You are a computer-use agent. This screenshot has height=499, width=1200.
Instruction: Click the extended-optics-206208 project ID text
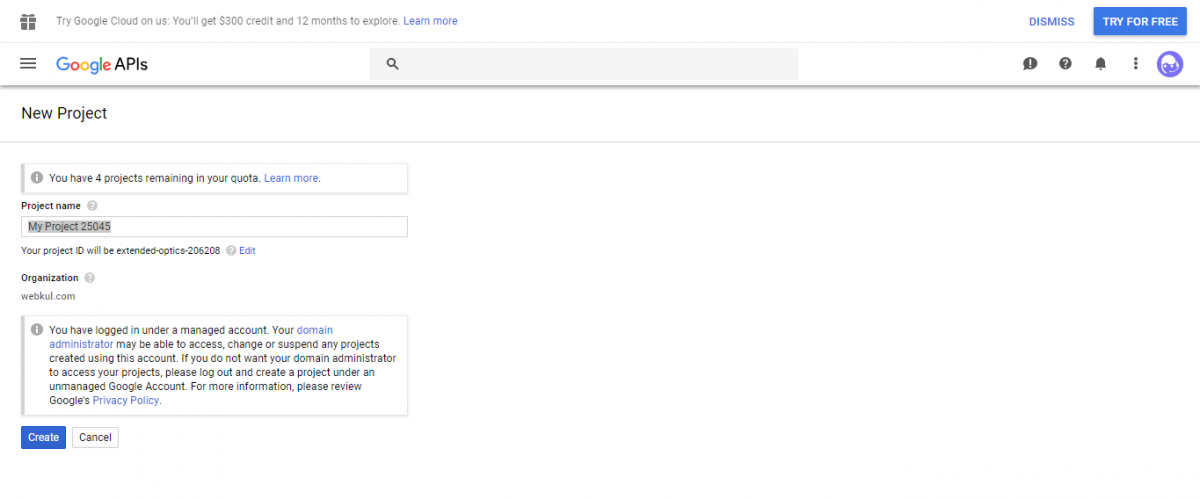(x=169, y=251)
